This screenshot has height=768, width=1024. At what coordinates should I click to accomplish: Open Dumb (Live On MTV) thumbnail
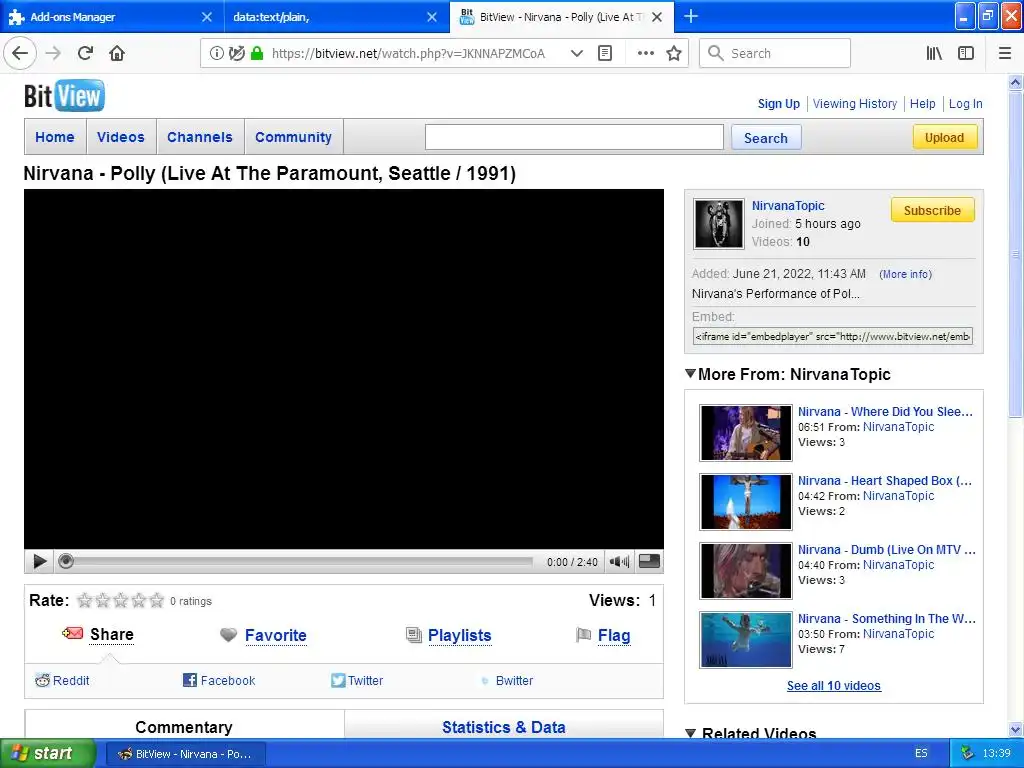coord(746,571)
